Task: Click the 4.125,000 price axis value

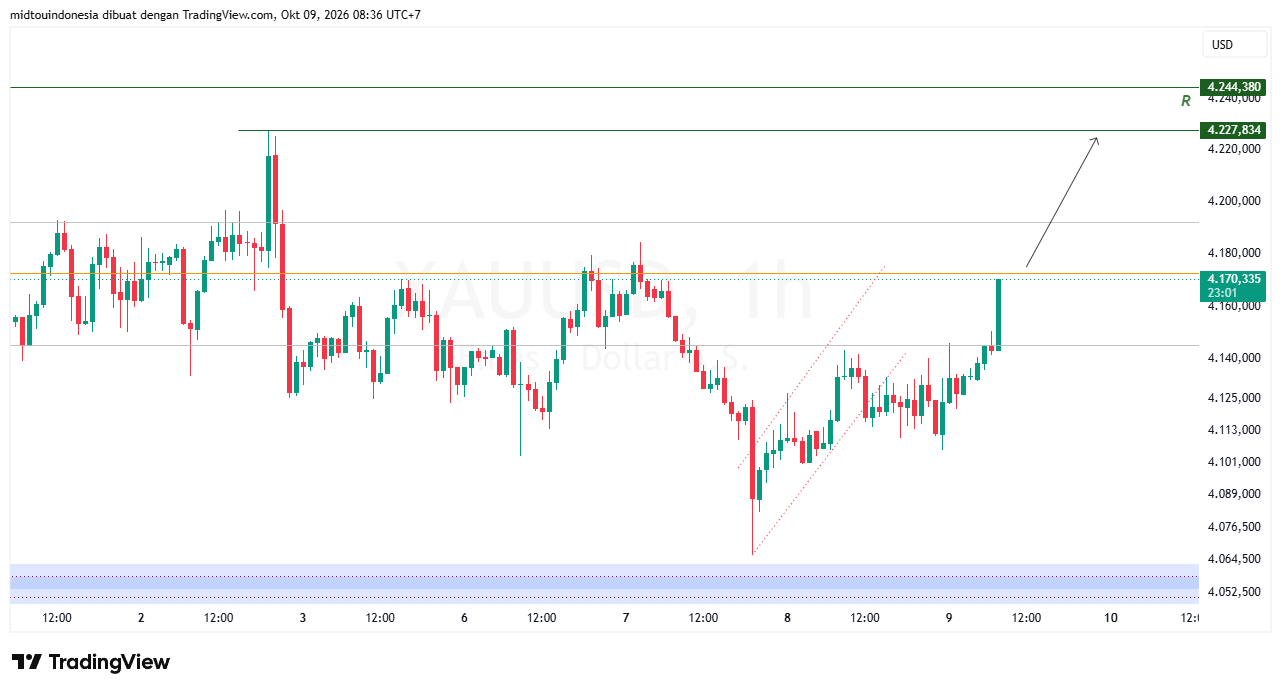Action: pos(1234,398)
